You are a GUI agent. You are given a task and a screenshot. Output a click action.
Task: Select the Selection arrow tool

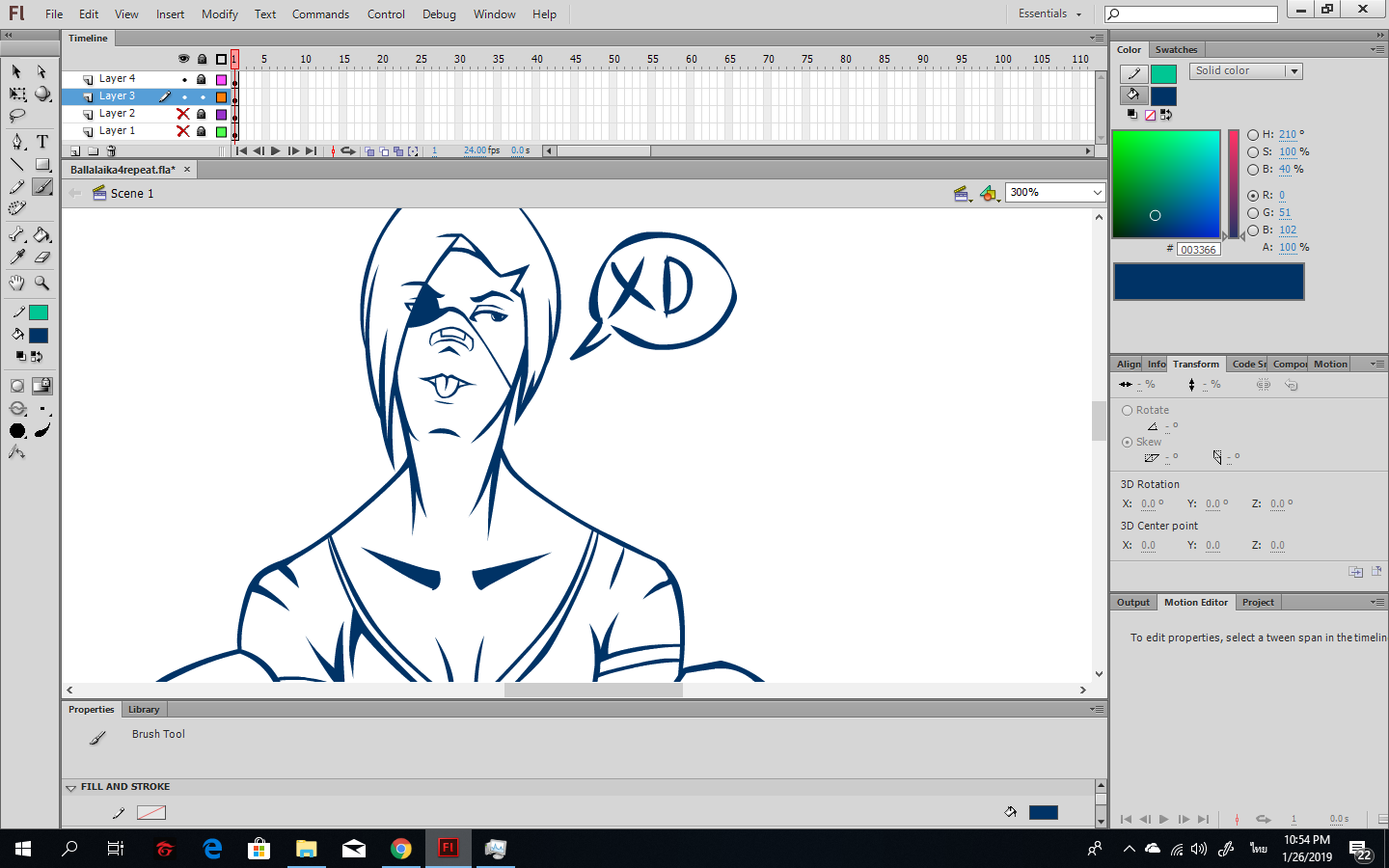pos(16,71)
